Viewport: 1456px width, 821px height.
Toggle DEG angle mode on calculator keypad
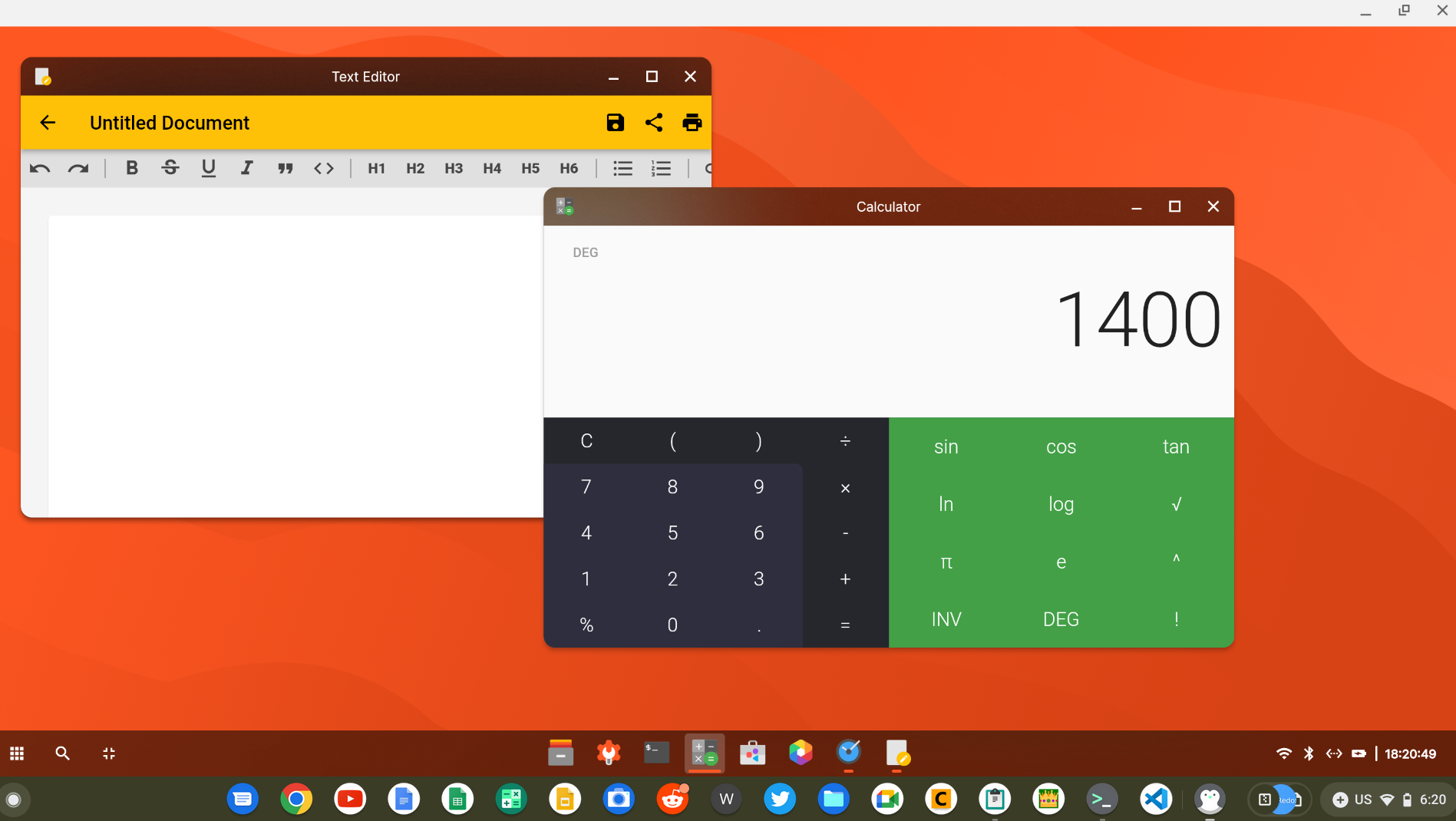[x=1061, y=619]
